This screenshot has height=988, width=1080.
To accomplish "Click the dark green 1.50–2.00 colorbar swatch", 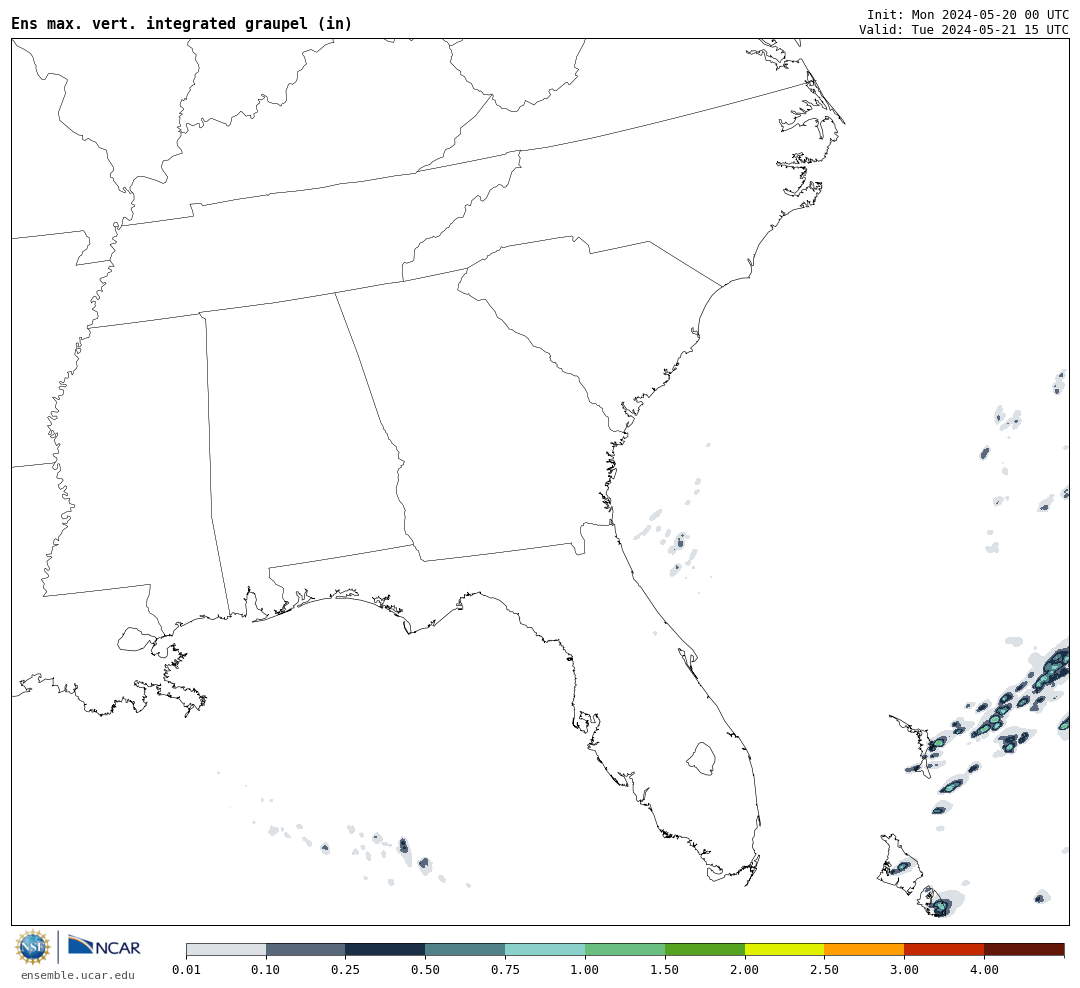I will [x=705, y=949].
